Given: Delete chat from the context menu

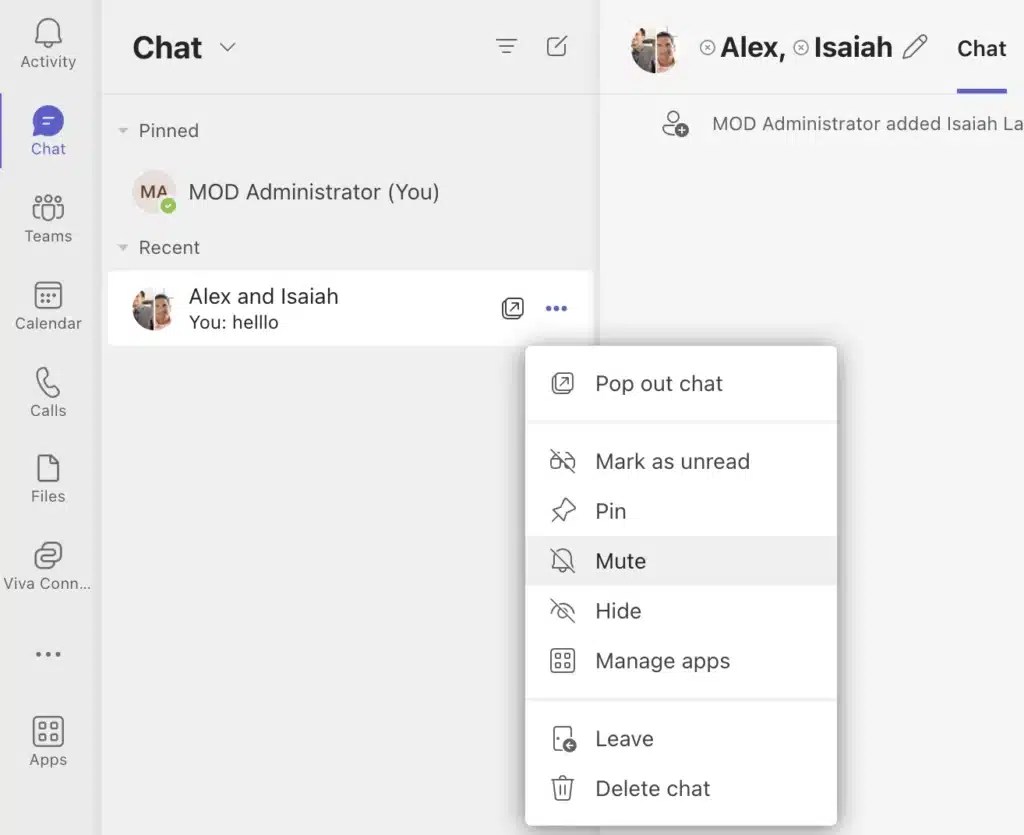Looking at the screenshot, I should pyautogui.click(x=650, y=788).
